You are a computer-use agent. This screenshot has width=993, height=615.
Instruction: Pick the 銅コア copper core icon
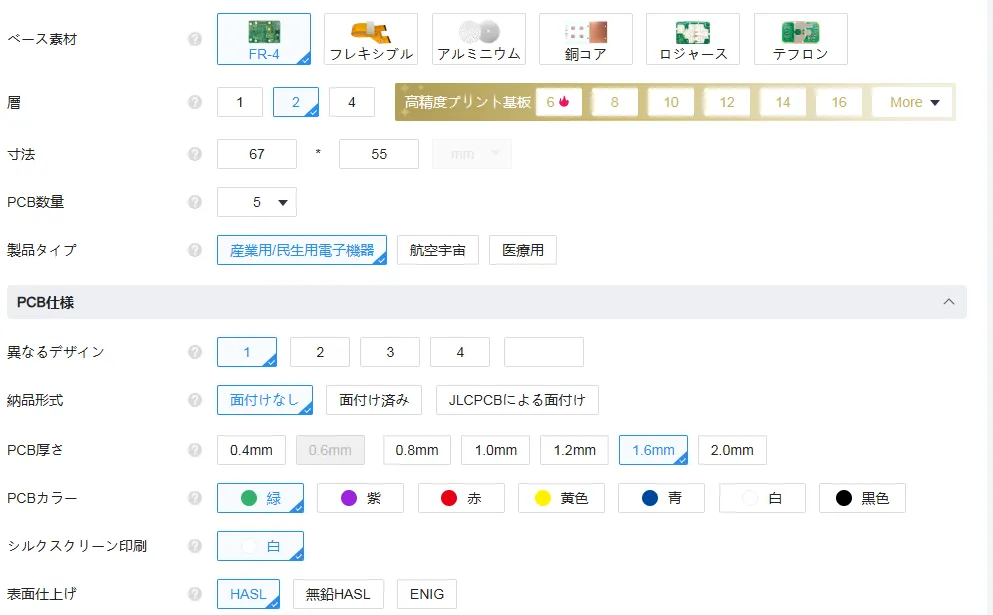click(x=585, y=32)
